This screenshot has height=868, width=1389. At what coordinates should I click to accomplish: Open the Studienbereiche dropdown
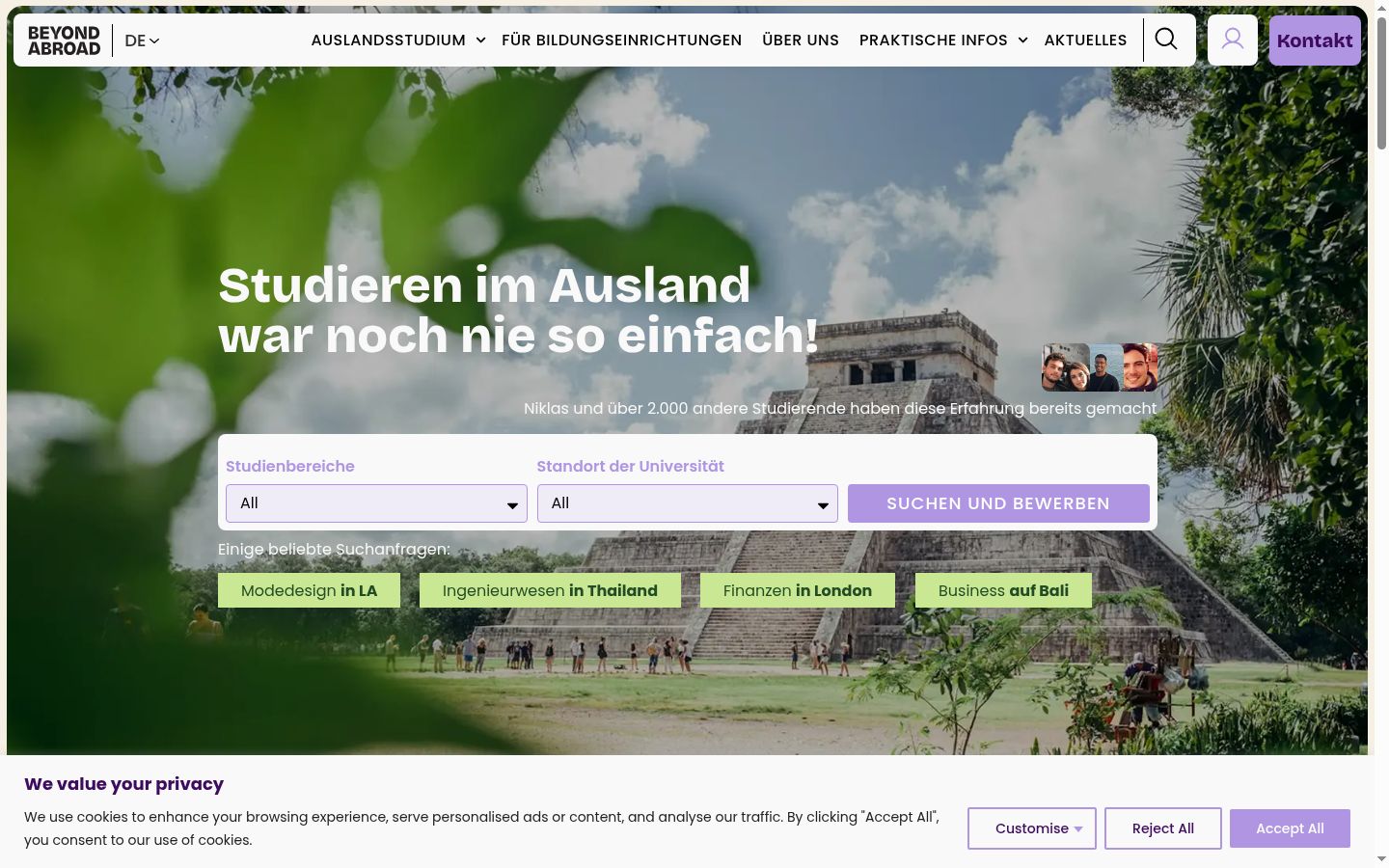click(x=376, y=503)
